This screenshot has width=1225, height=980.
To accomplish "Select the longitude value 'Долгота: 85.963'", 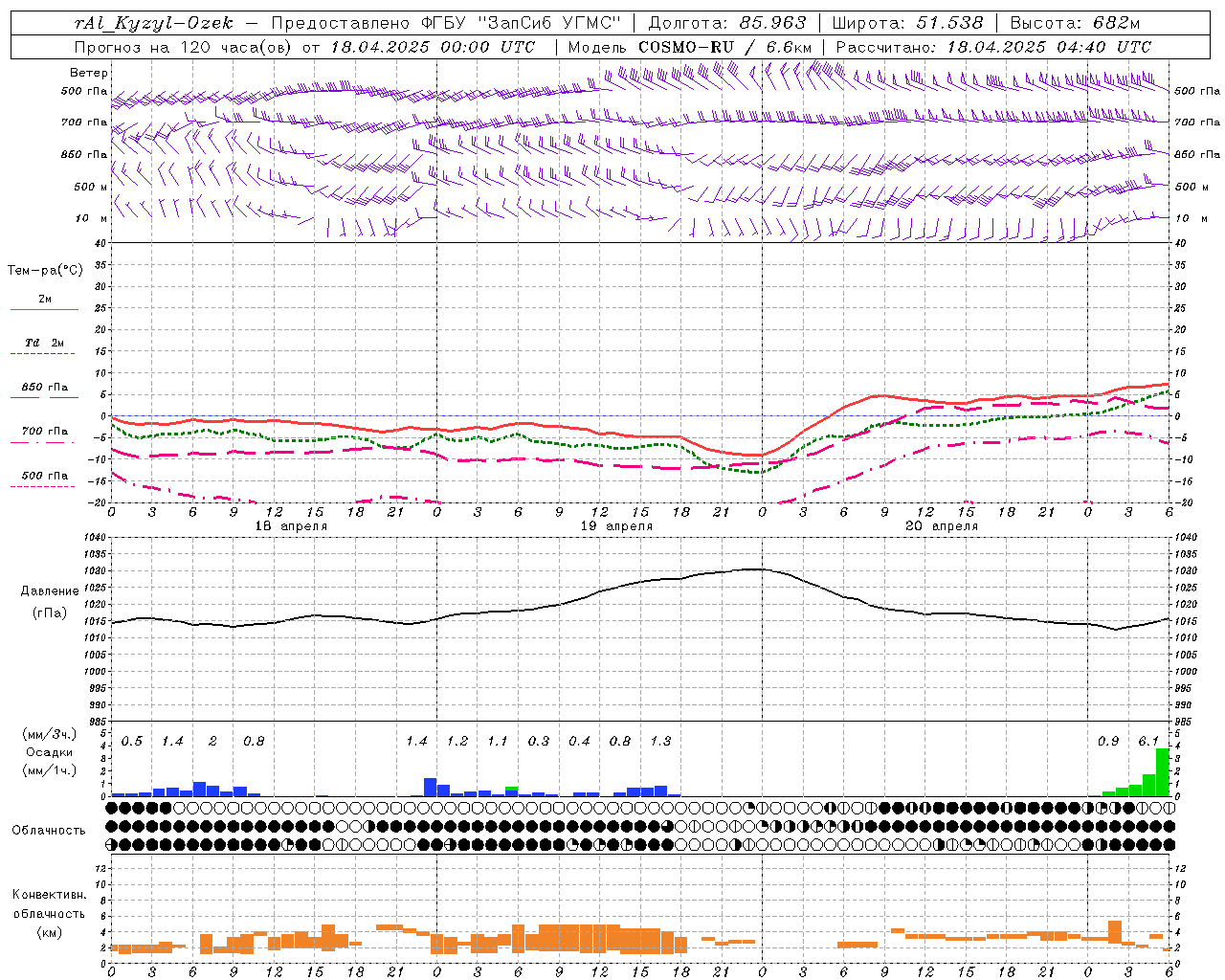I will [727, 23].
